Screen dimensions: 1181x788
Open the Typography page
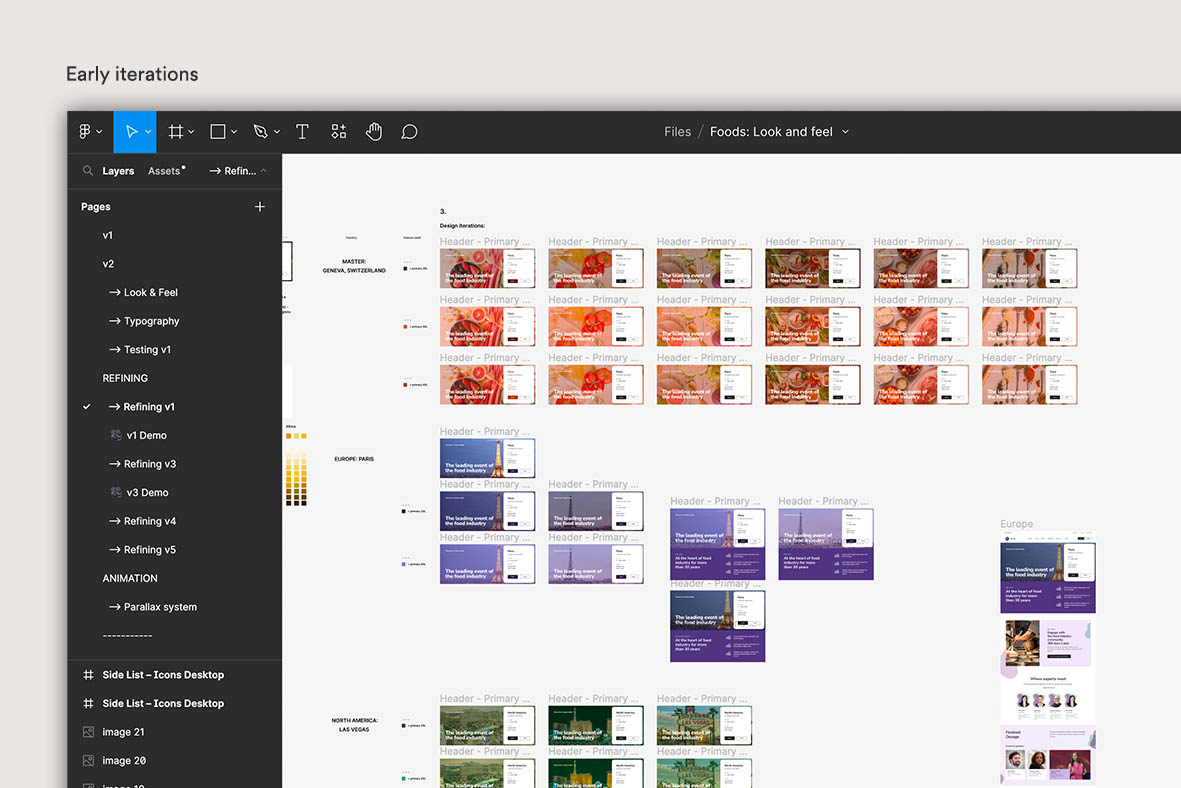click(x=144, y=321)
